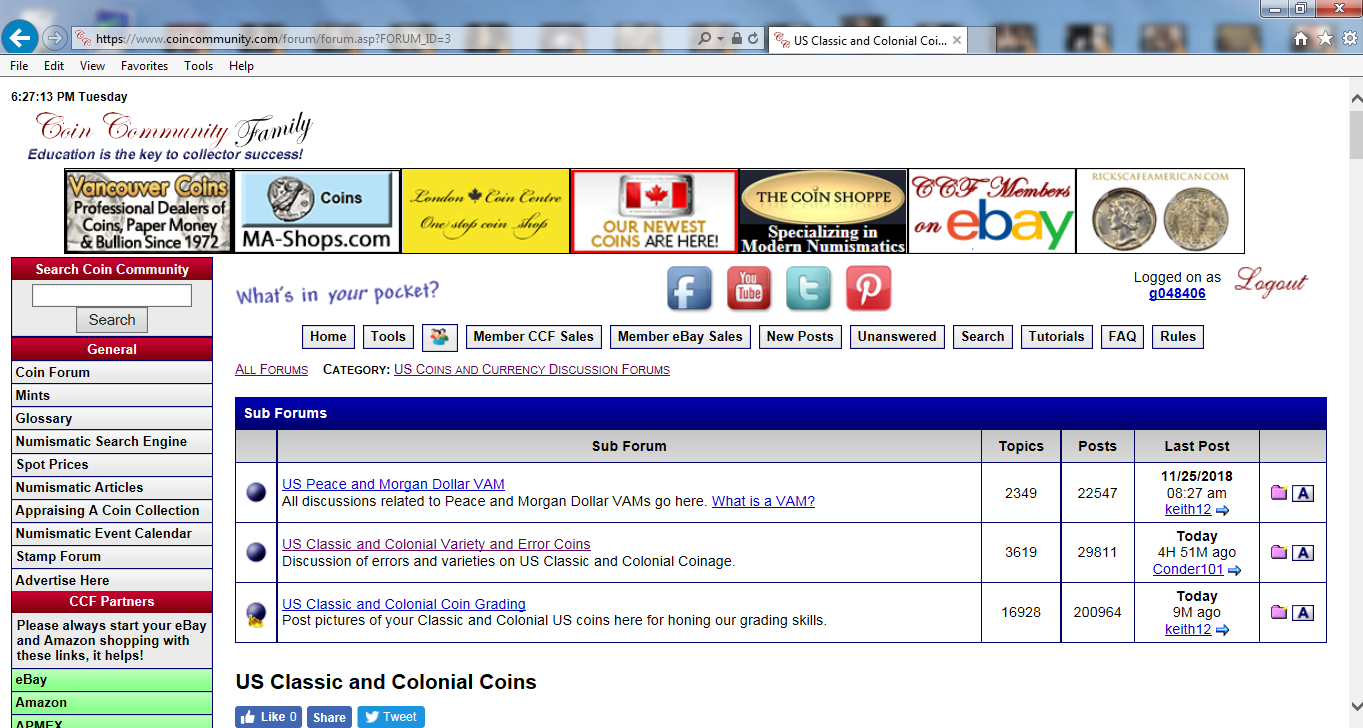Image resolution: width=1363 pixels, height=728 pixels.
Task: Open the Facebook icon link
Action: click(x=689, y=289)
